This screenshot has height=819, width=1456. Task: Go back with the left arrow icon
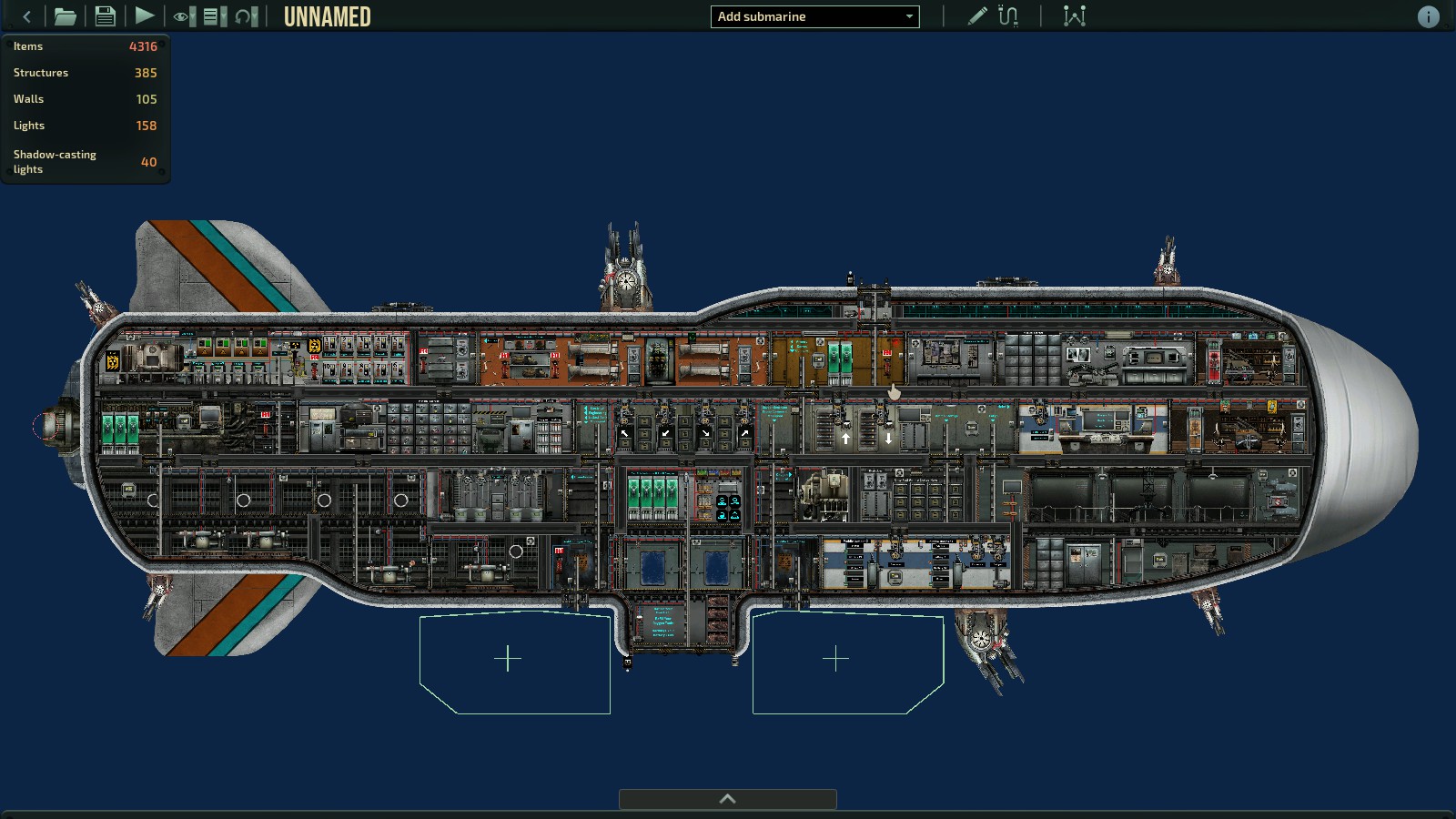[x=26, y=16]
